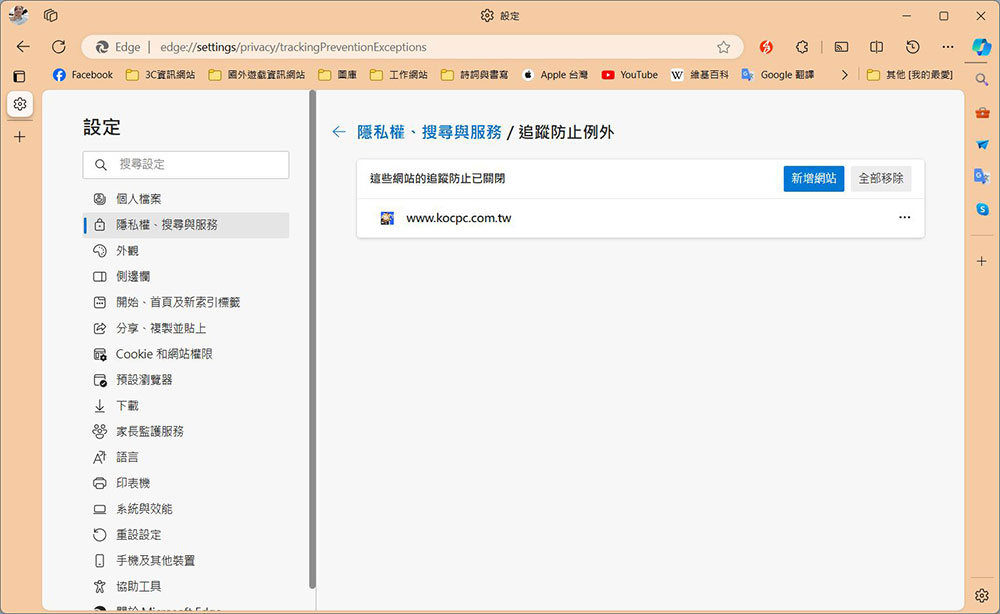The height and width of the screenshot is (614, 1000).
Task: Open the workspaces icon near profile
Action: [x=51, y=15]
